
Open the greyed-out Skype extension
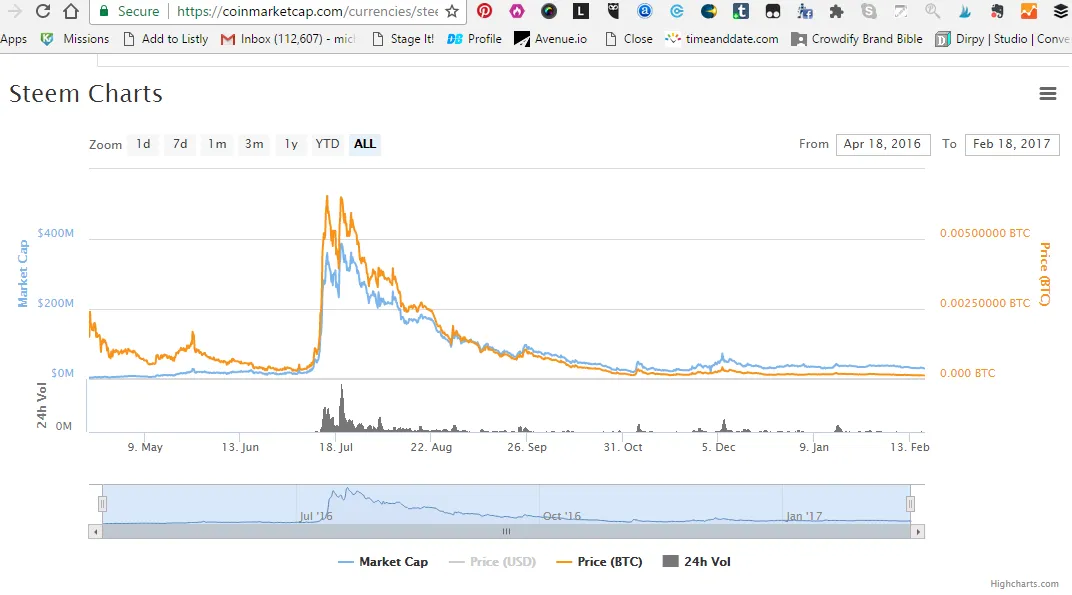coord(868,11)
